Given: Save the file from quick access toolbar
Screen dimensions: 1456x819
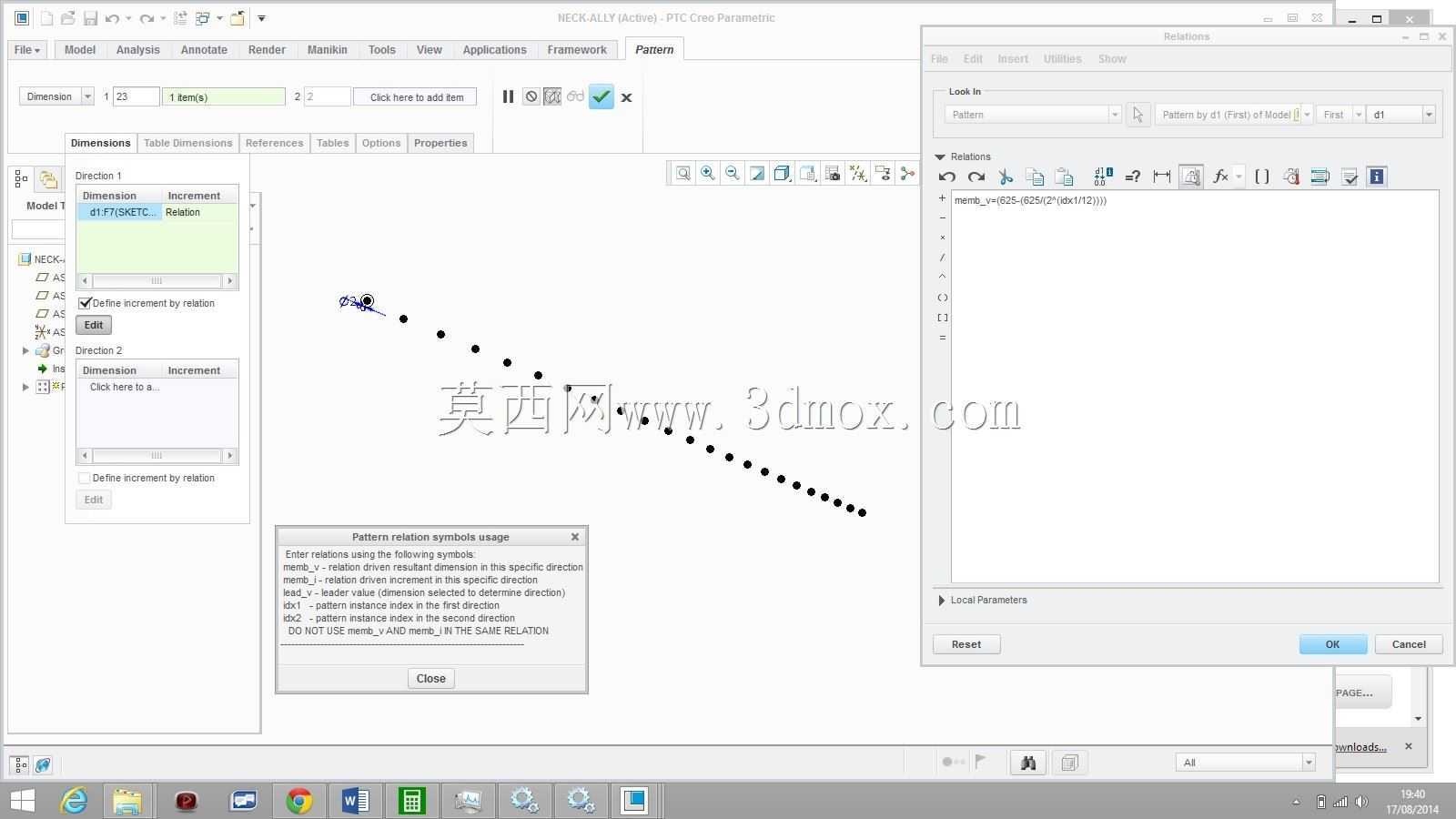Looking at the screenshot, I should click(x=90, y=18).
